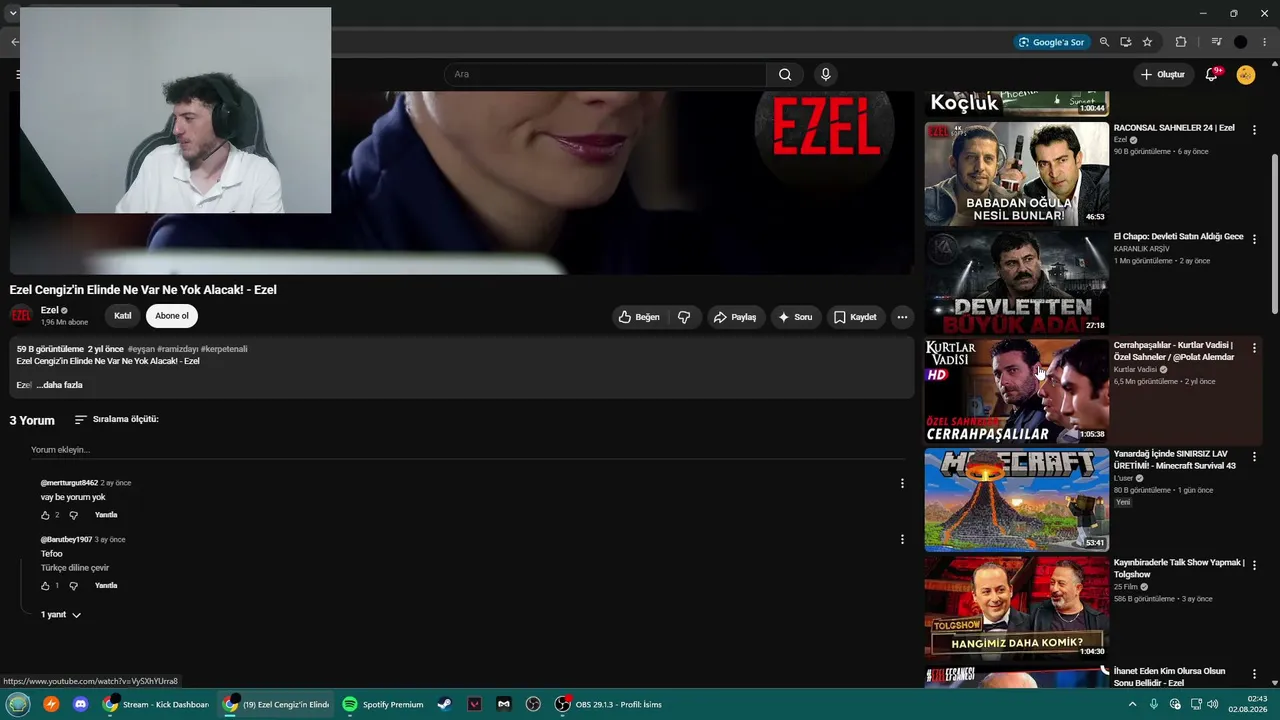Screen dimensions: 1280x720
Task: Click the YouTube search magnifier button
Action: coord(785,74)
